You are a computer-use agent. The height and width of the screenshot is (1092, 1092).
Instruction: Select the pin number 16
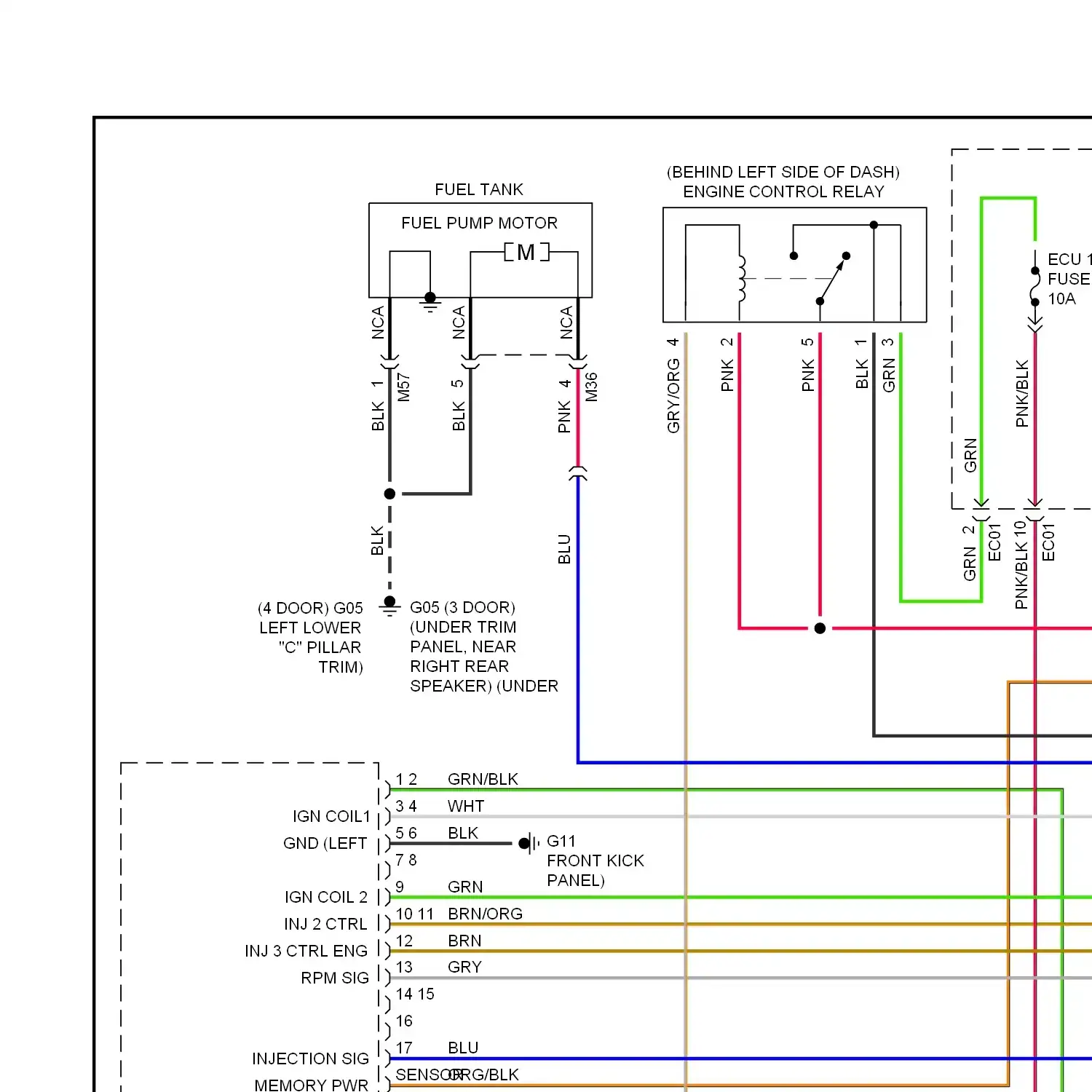coord(404,1021)
